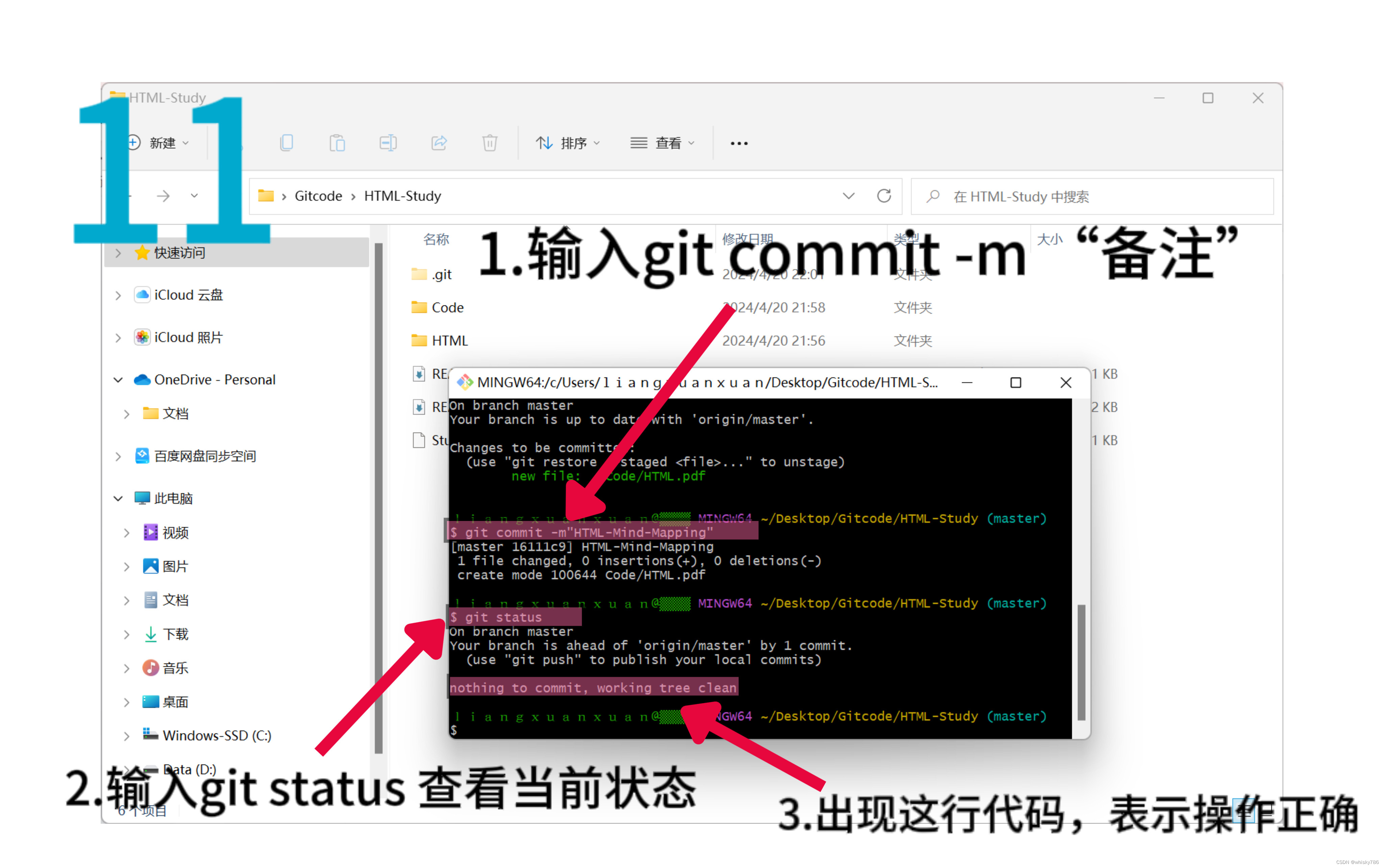The width and height of the screenshot is (1384, 868).
Task: Expand the address bar history dropdown
Action: click(848, 196)
